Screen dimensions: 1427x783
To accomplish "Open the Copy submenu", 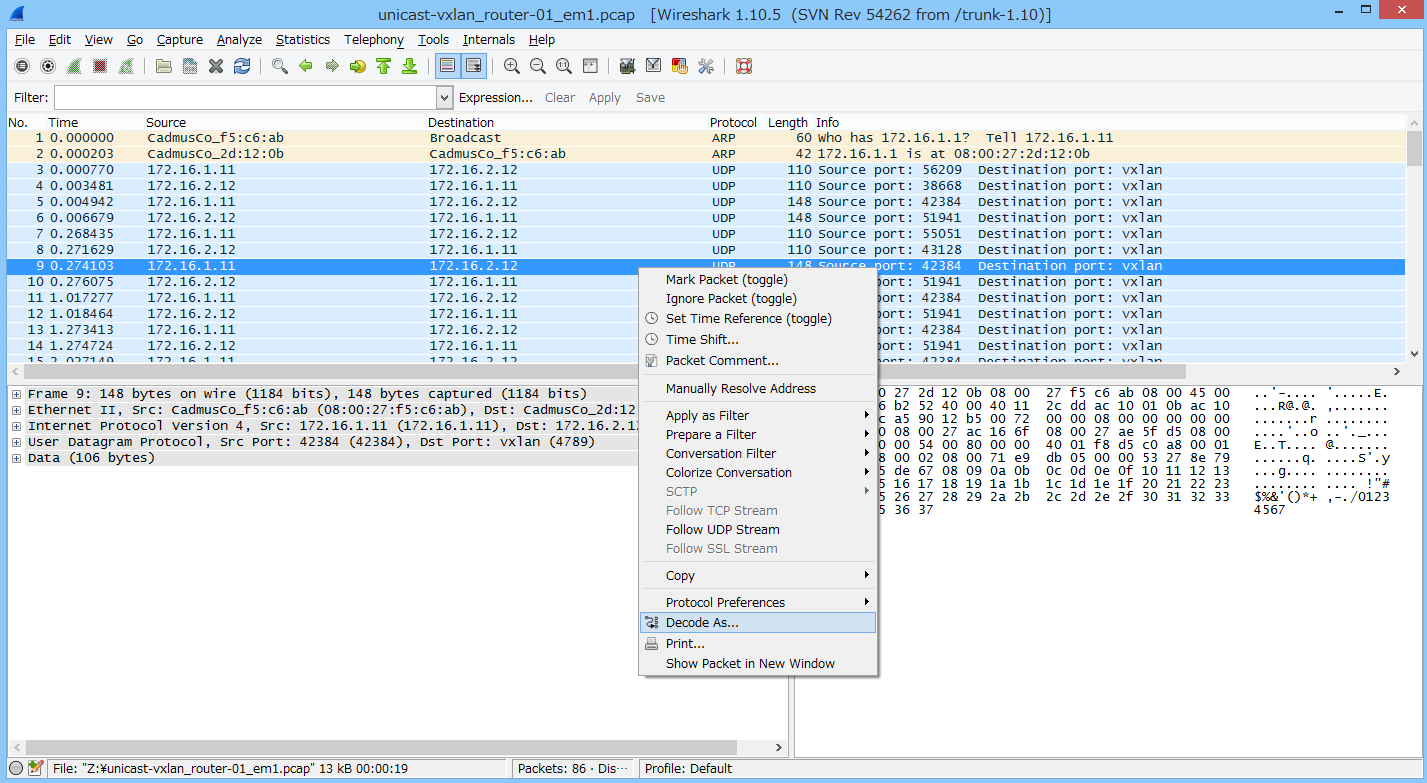I will click(x=757, y=575).
